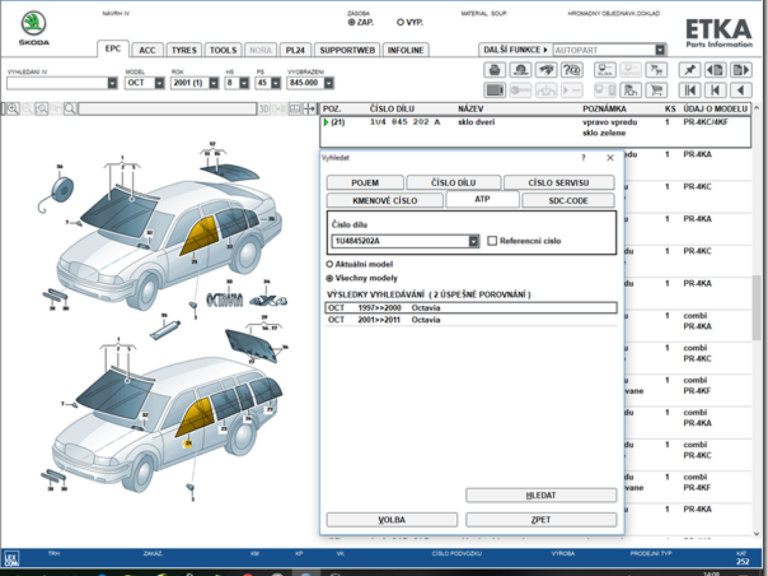Enable the Referencní císlo checkbox

click(492, 241)
